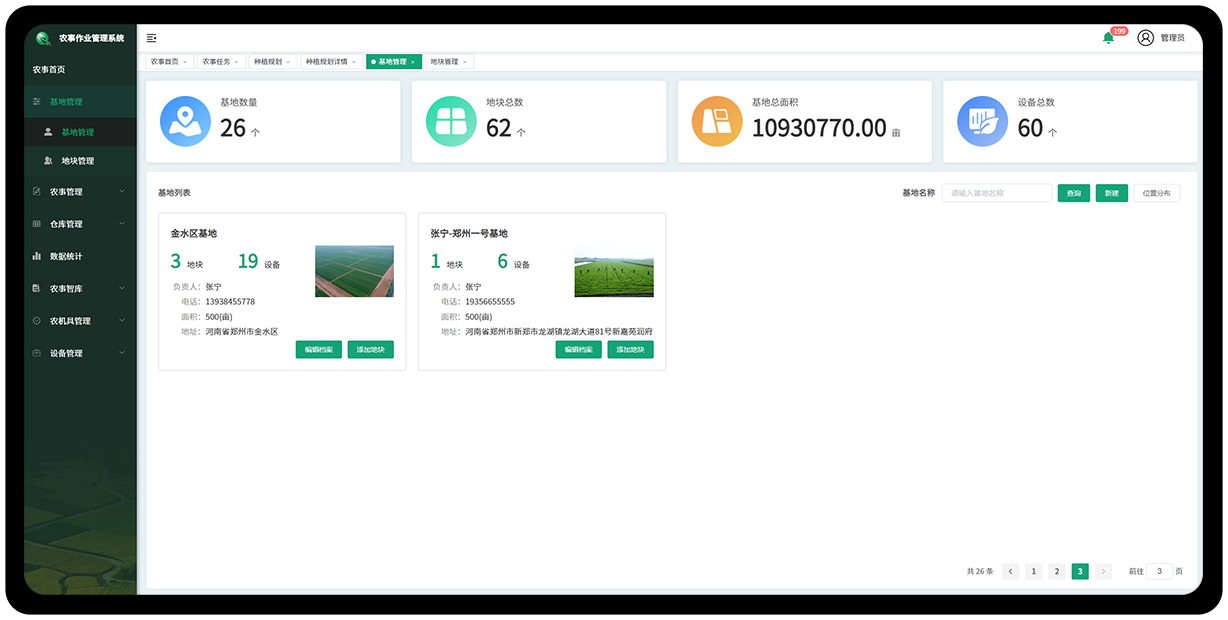Click the 管理员 user avatar icon
Viewport: 1228px width, 620px height.
pyautogui.click(x=1145, y=38)
